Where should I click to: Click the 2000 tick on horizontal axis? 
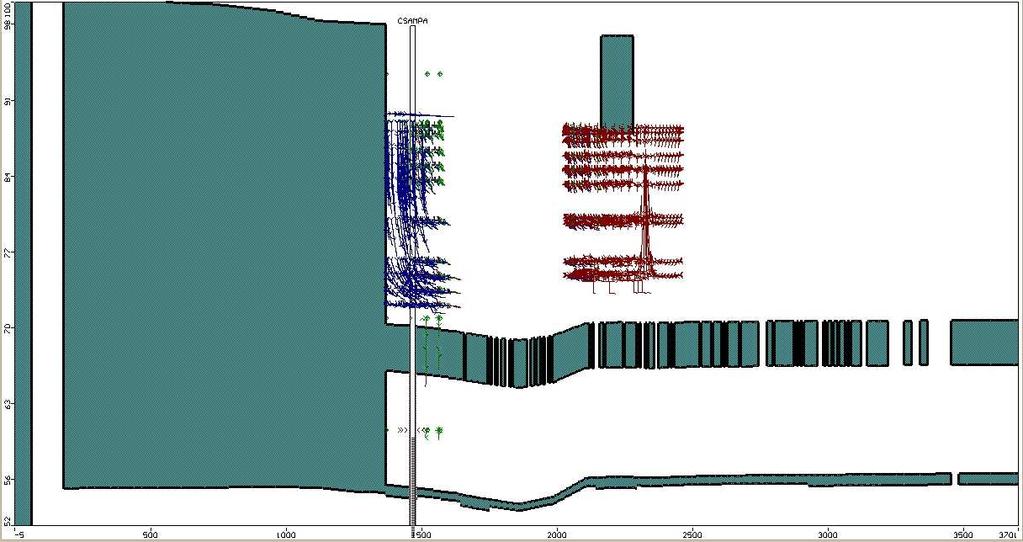(x=557, y=534)
